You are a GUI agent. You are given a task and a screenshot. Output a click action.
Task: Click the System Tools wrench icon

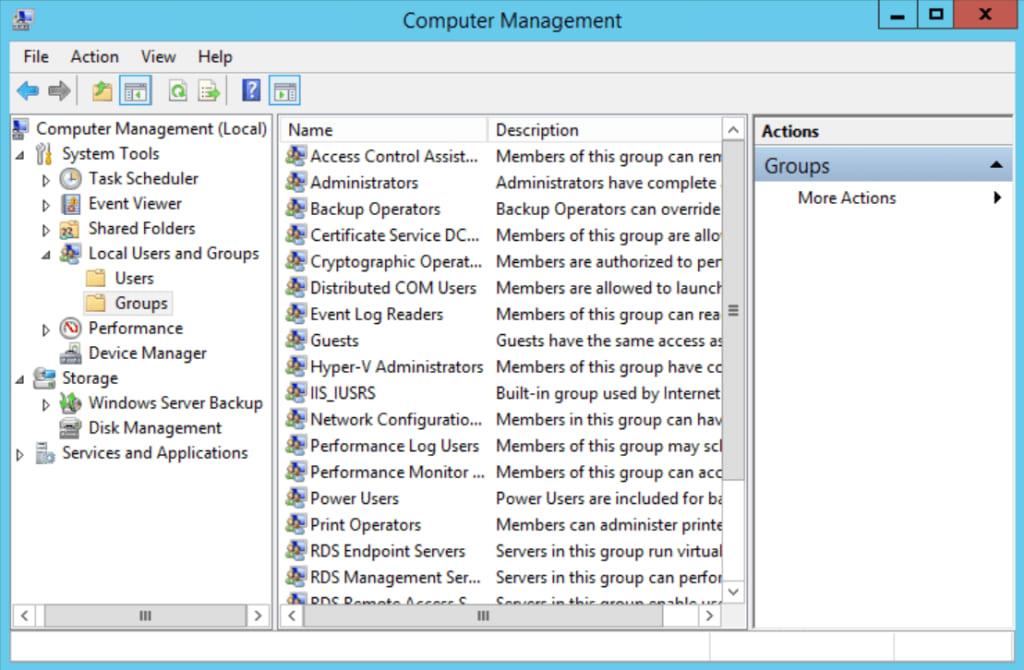44,153
